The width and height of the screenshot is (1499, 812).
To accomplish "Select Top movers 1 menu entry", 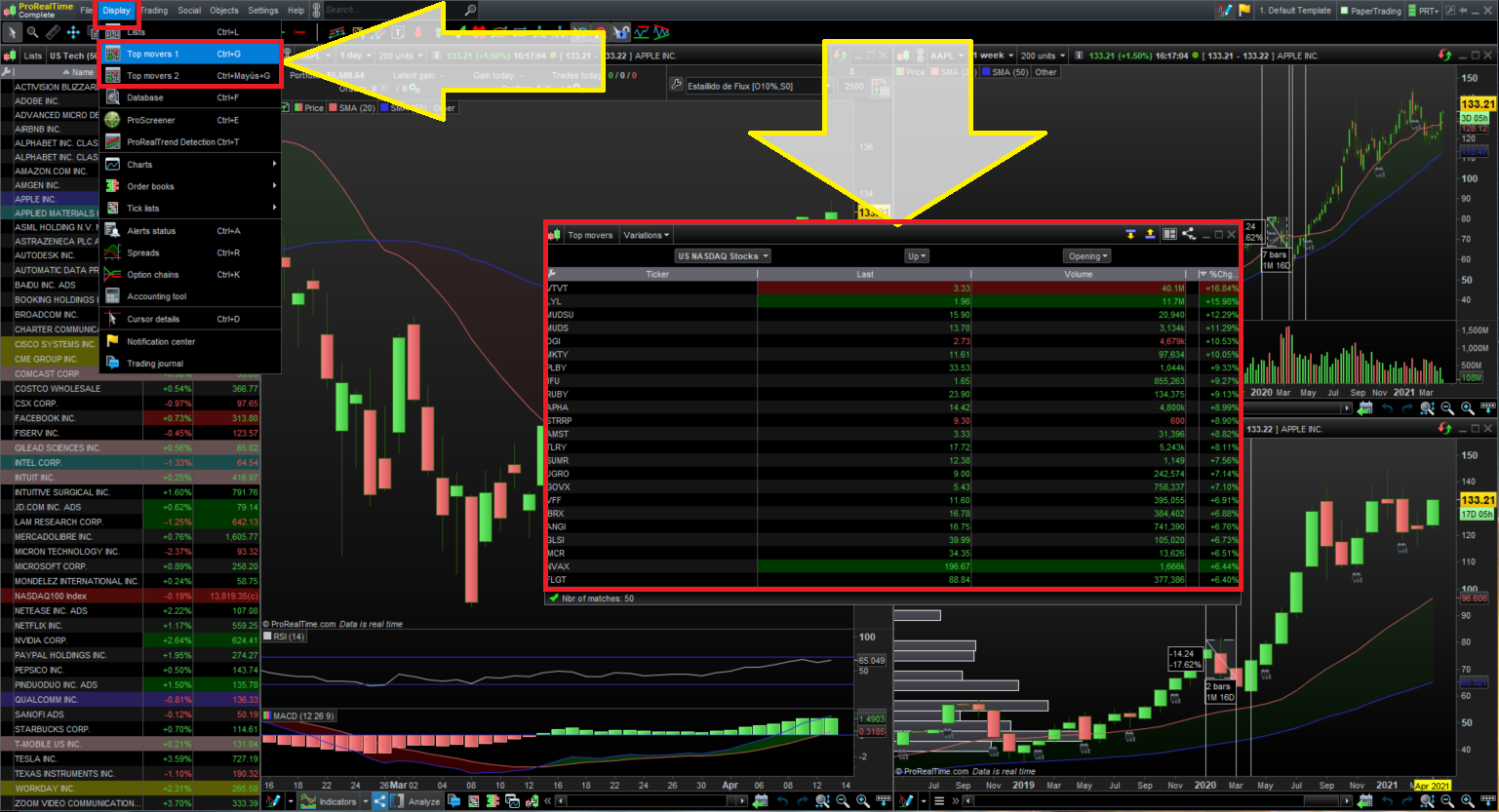I will pyautogui.click(x=190, y=55).
